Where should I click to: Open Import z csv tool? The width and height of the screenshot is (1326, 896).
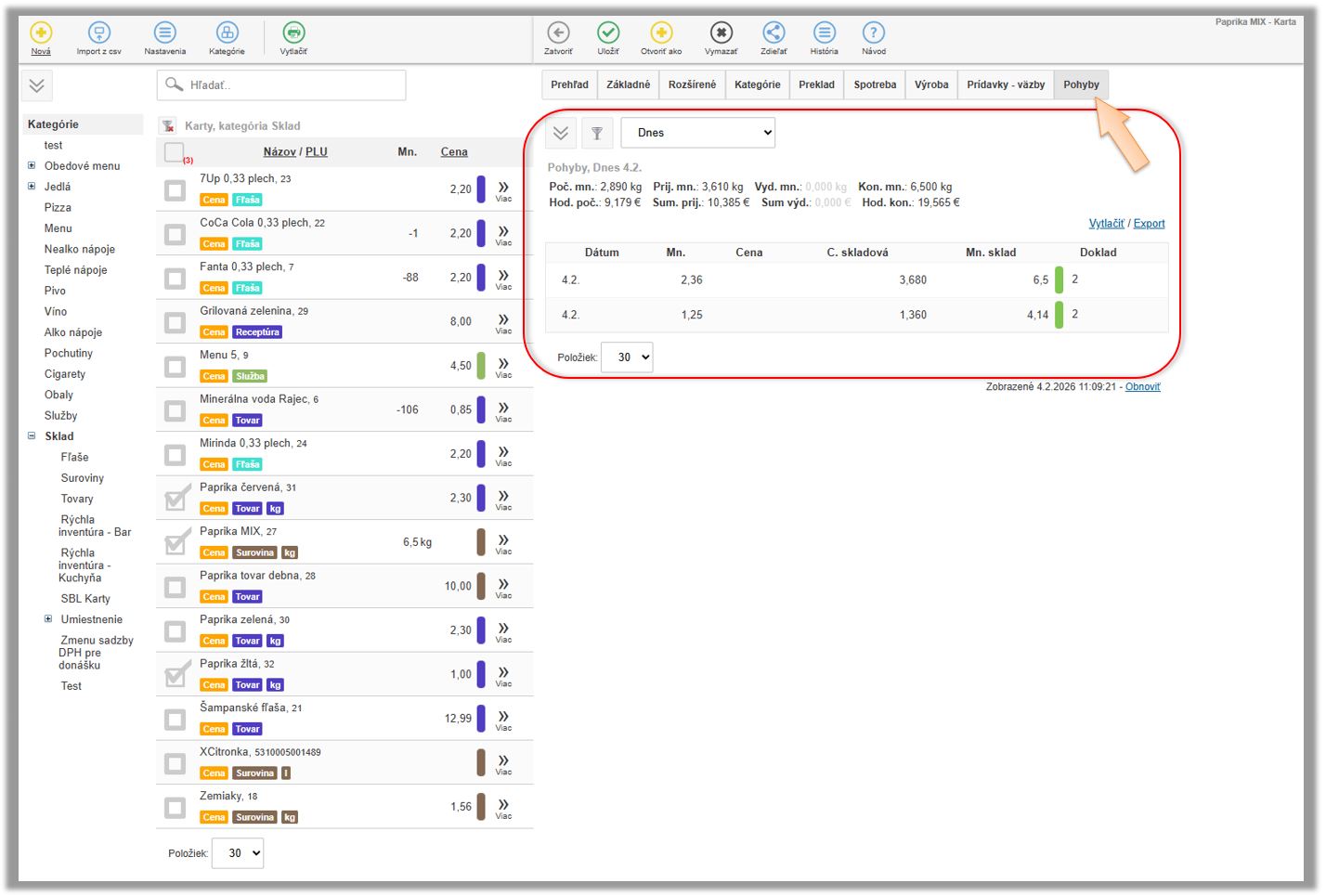[98, 33]
